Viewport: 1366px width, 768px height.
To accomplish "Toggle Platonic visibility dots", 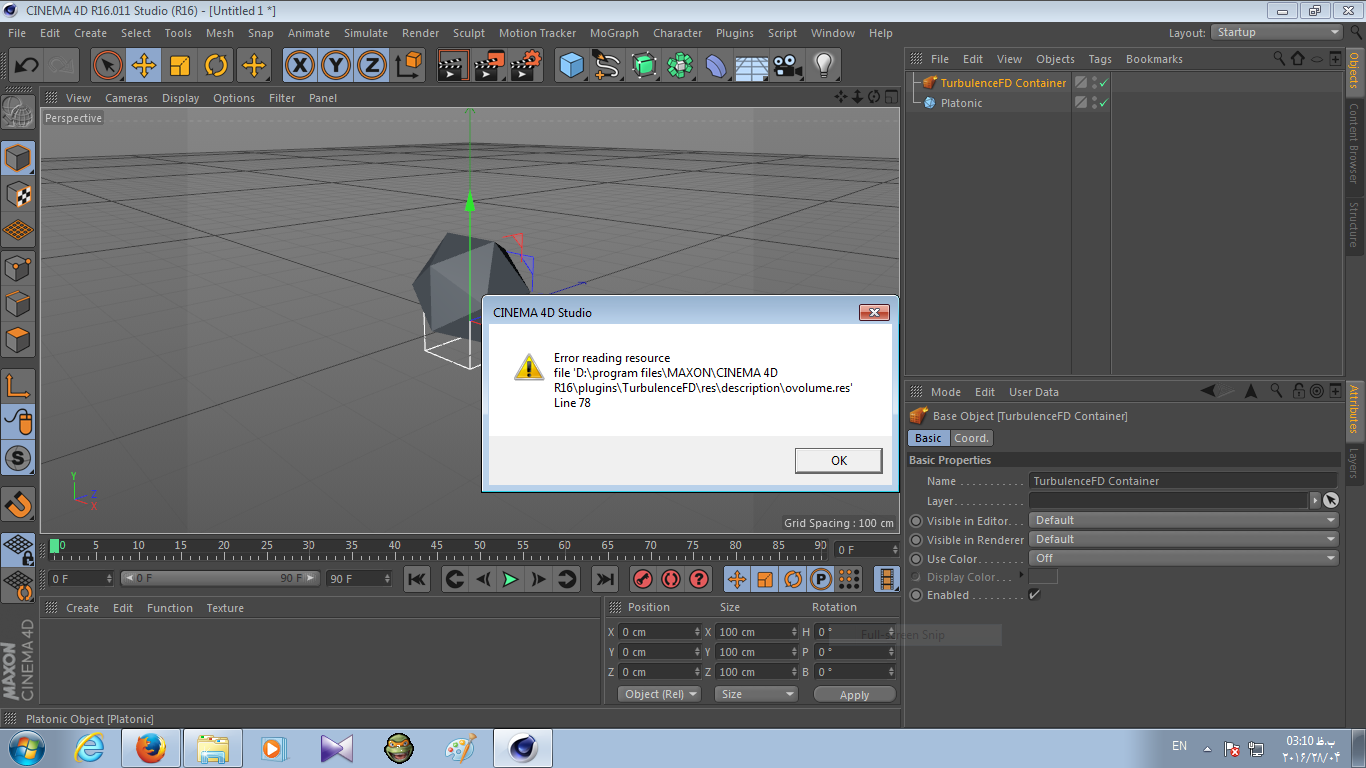I will tap(1094, 103).
